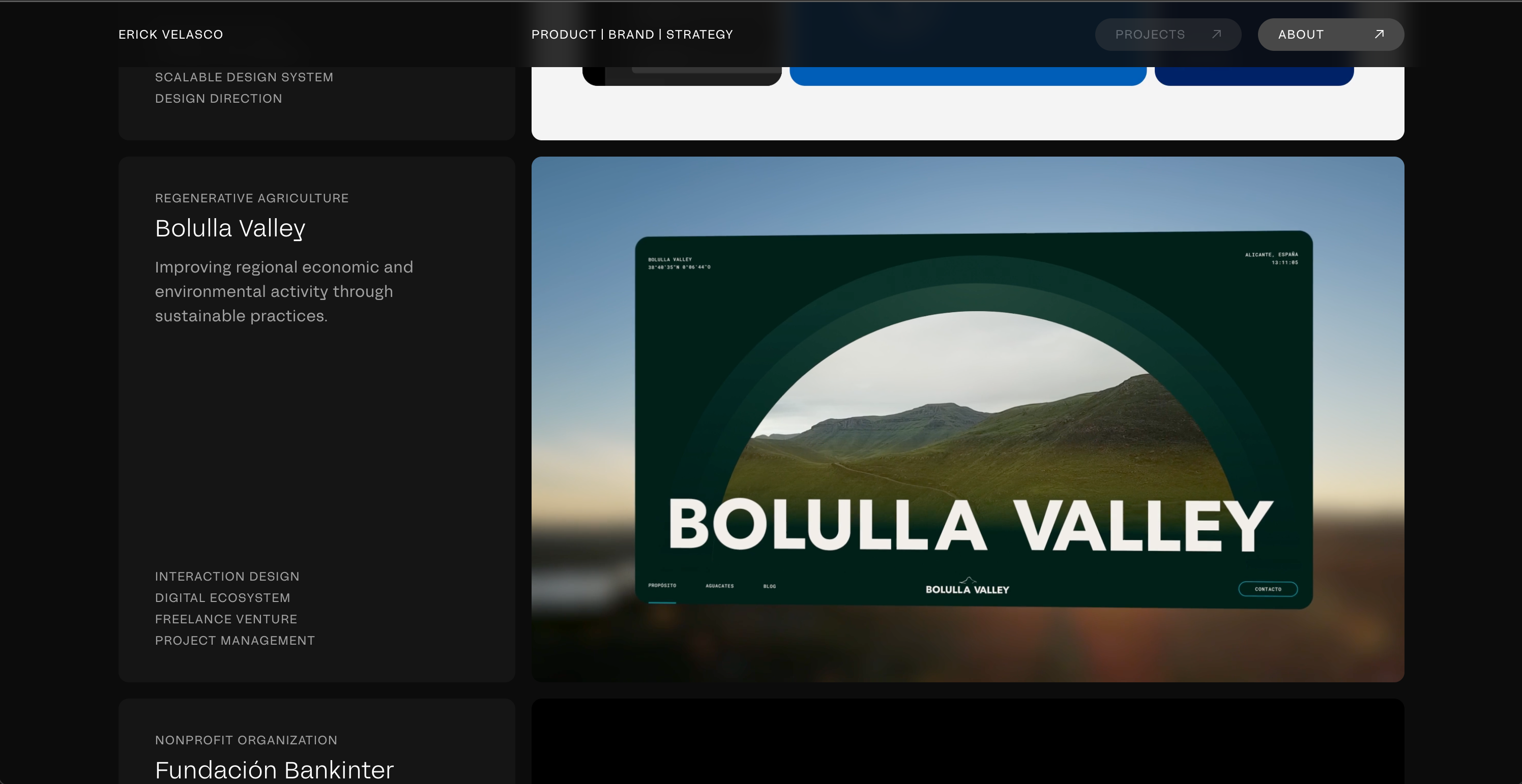Select Blog menu item in mockup

pyautogui.click(x=769, y=586)
